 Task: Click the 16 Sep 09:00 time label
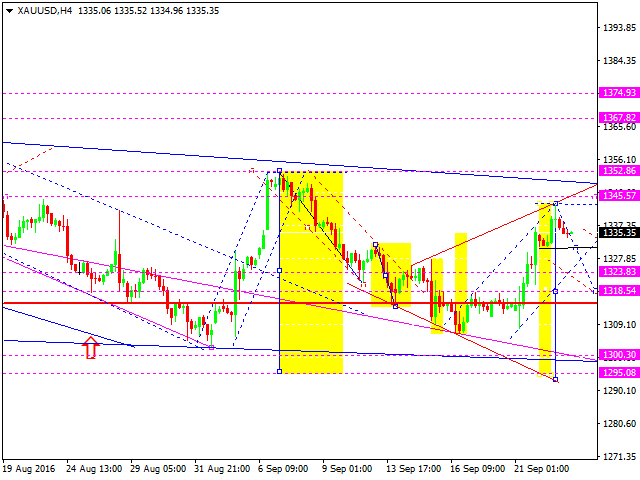coord(478,469)
